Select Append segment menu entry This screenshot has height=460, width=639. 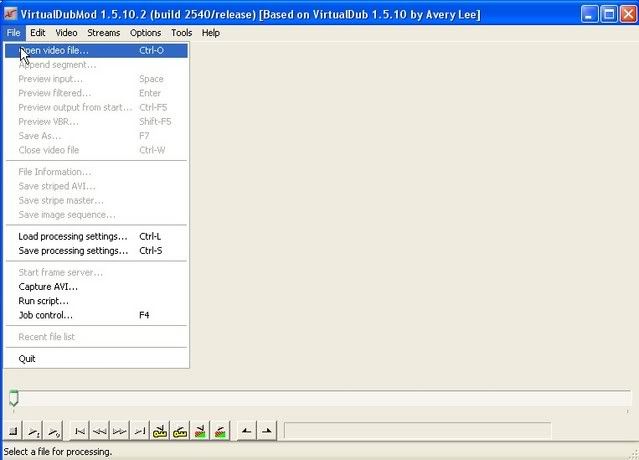coord(97,65)
